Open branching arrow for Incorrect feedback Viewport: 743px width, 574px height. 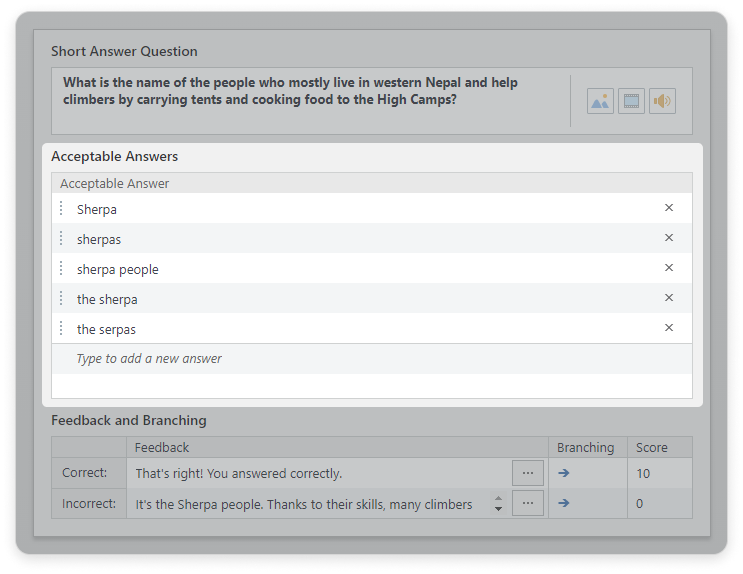tap(563, 503)
